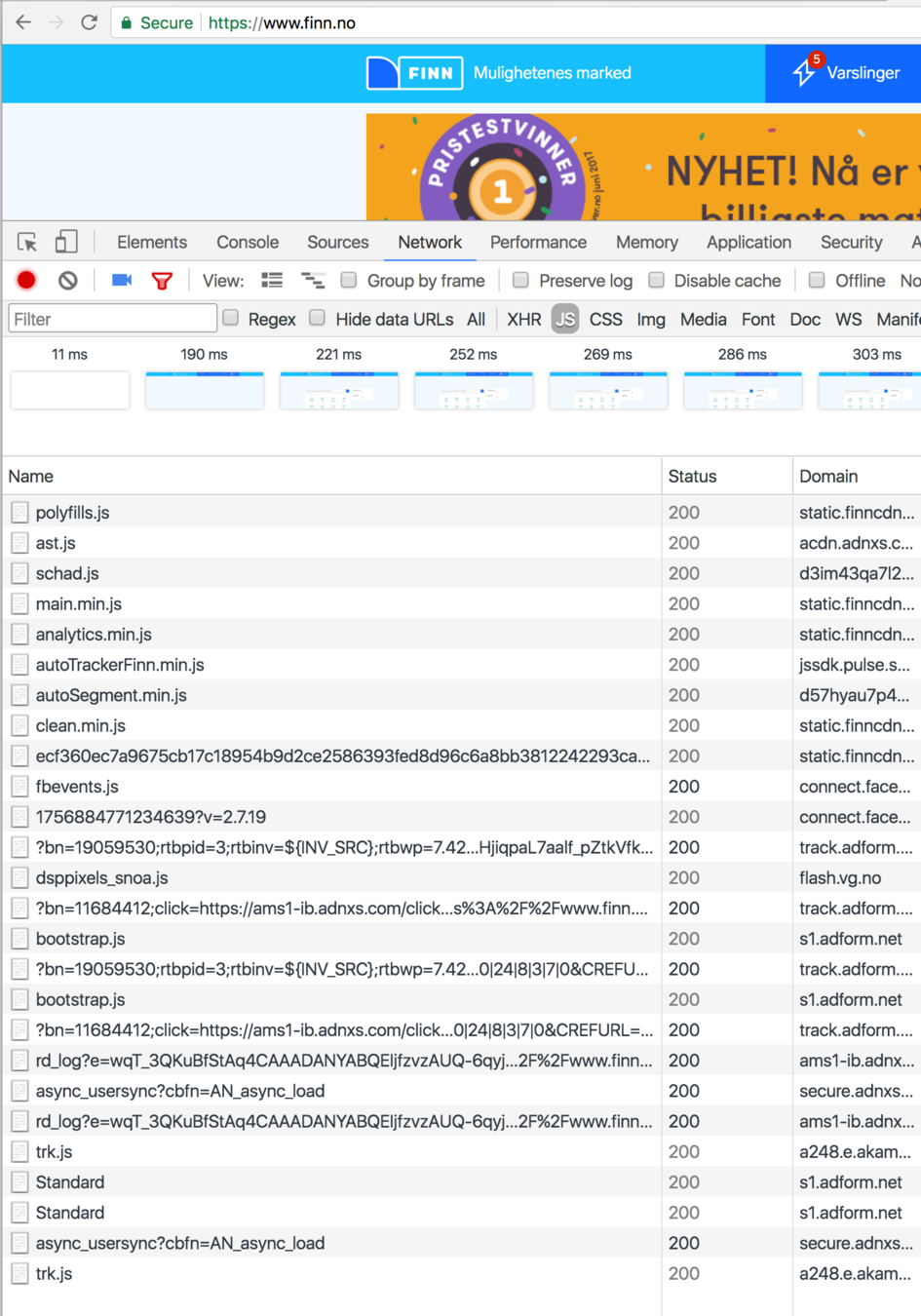Viewport: 921px width, 1316px height.
Task: Go back with the browser back arrow
Action: (23, 21)
